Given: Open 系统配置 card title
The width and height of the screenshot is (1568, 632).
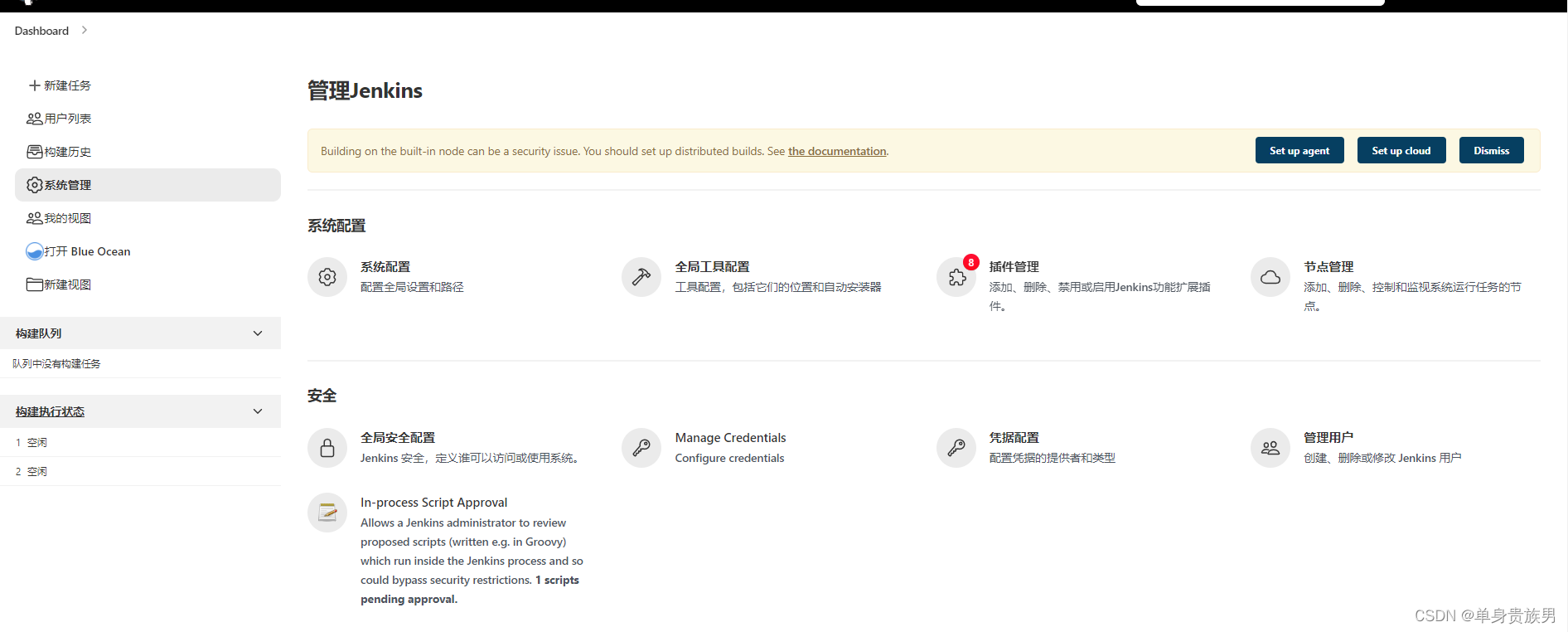Looking at the screenshot, I should (x=385, y=267).
